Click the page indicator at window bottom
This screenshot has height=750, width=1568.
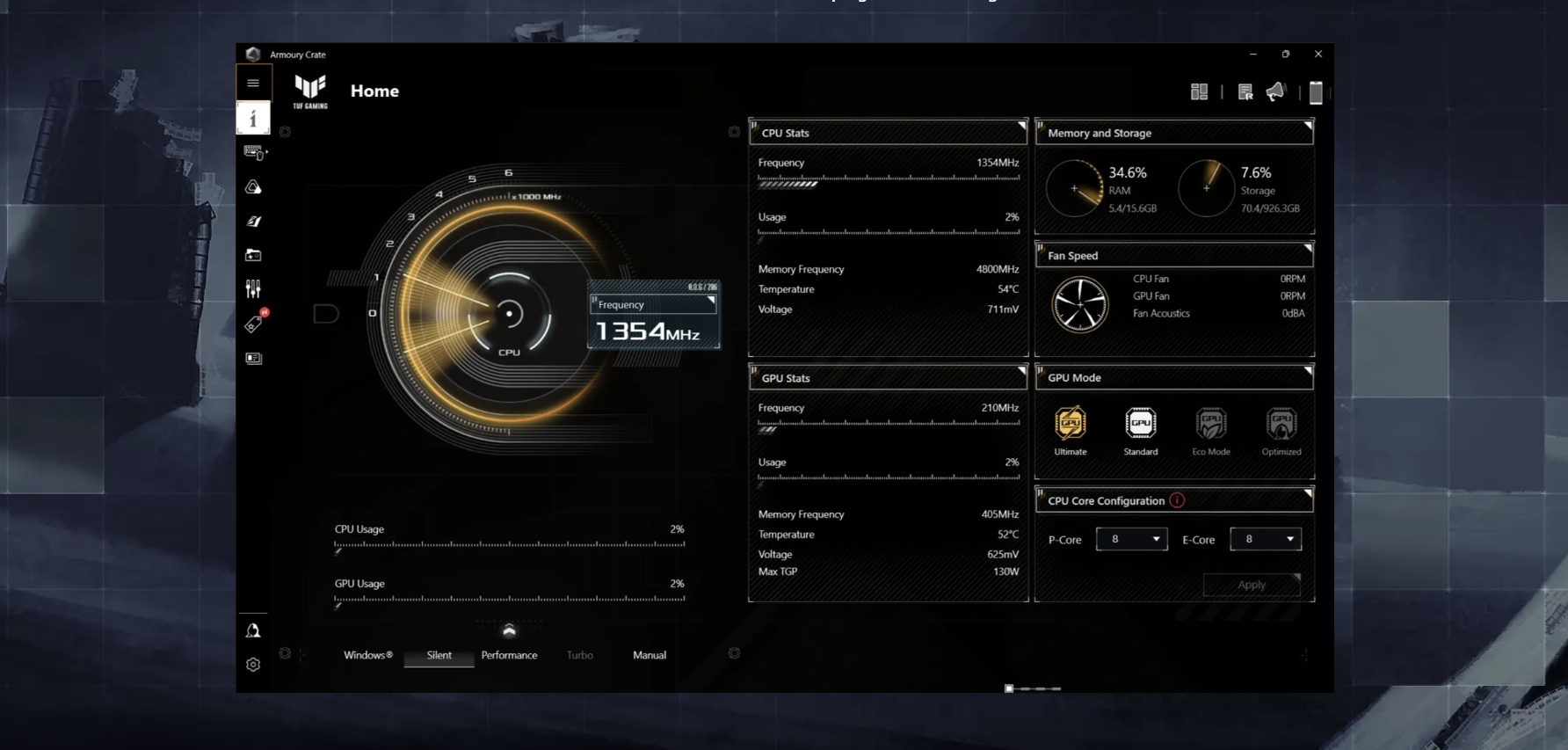tap(1009, 688)
